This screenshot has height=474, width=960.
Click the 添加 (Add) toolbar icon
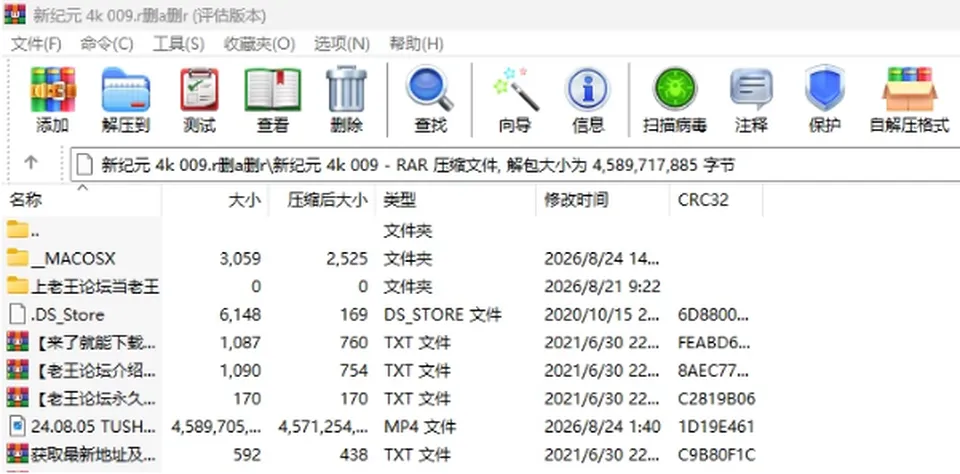pyautogui.click(x=53, y=89)
